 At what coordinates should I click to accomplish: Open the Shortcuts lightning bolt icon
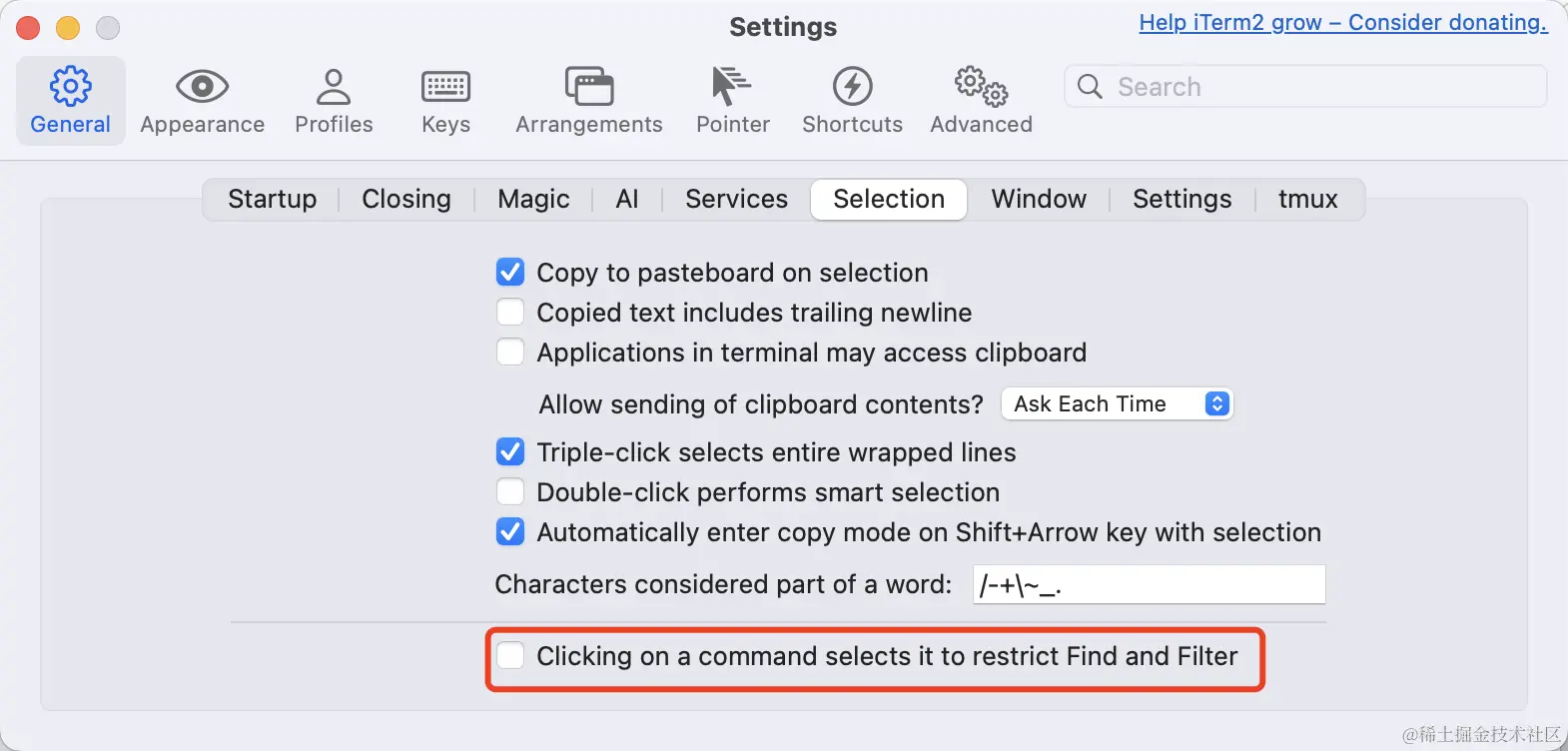point(852,87)
